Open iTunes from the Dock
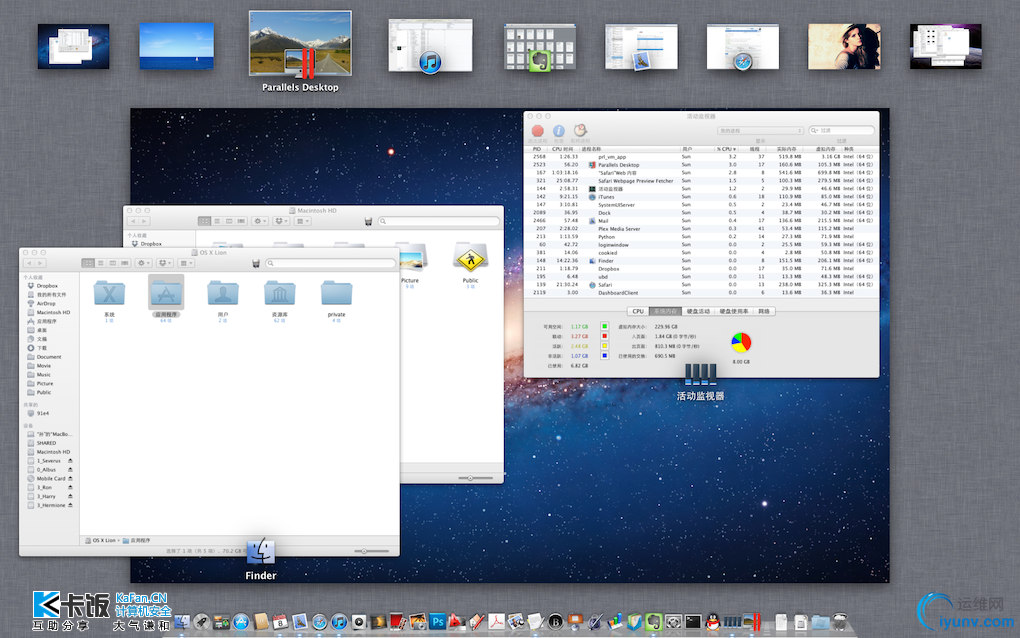This screenshot has height=638, width=1020. tap(339, 622)
